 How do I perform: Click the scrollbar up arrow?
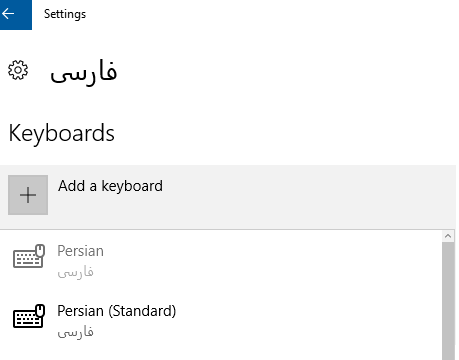pyautogui.click(x=448, y=236)
